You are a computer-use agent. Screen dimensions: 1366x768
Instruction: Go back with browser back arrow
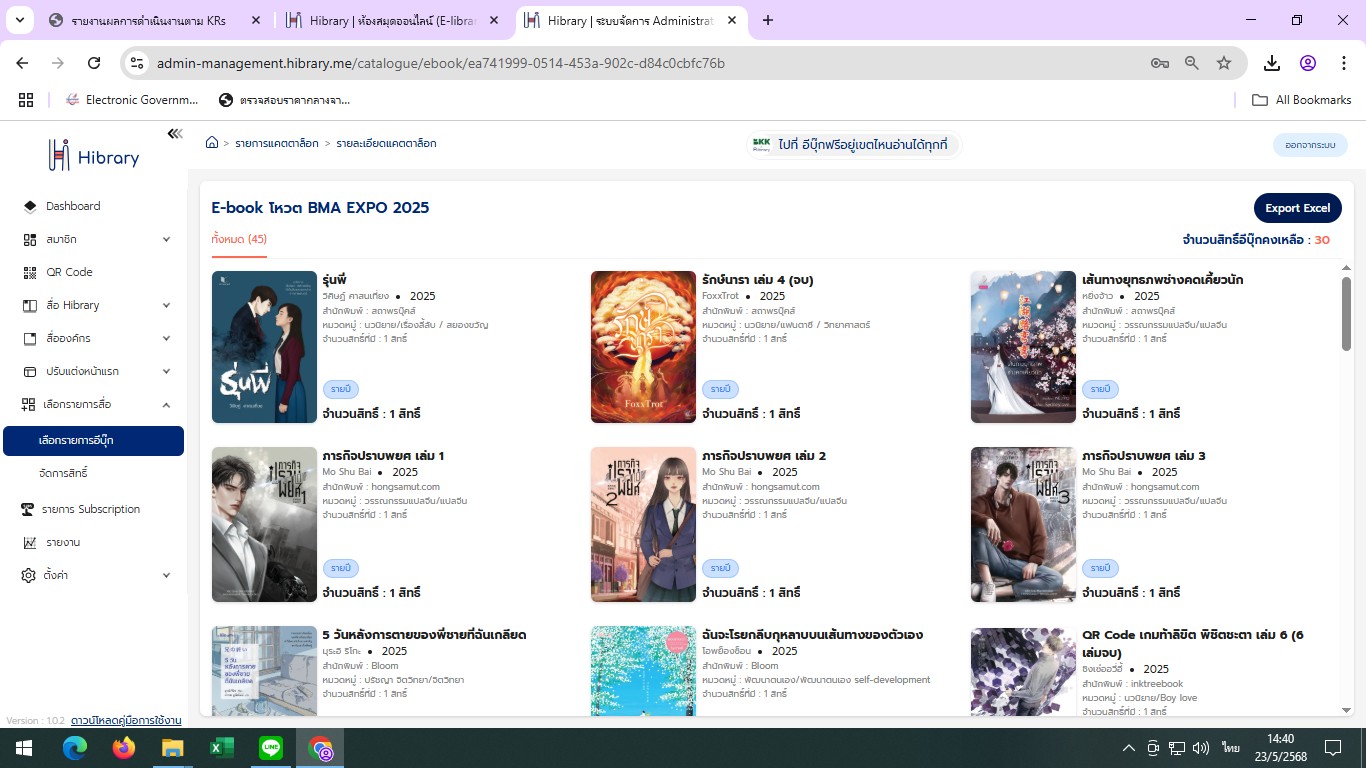(x=22, y=63)
